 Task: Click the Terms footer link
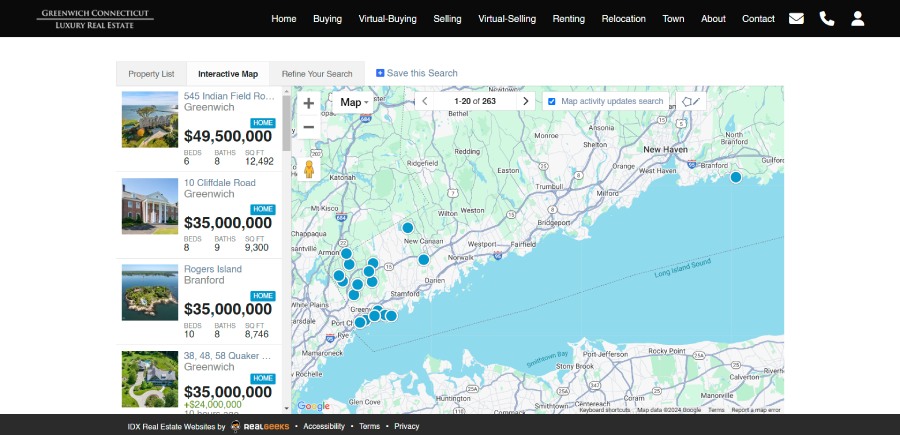click(369, 426)
